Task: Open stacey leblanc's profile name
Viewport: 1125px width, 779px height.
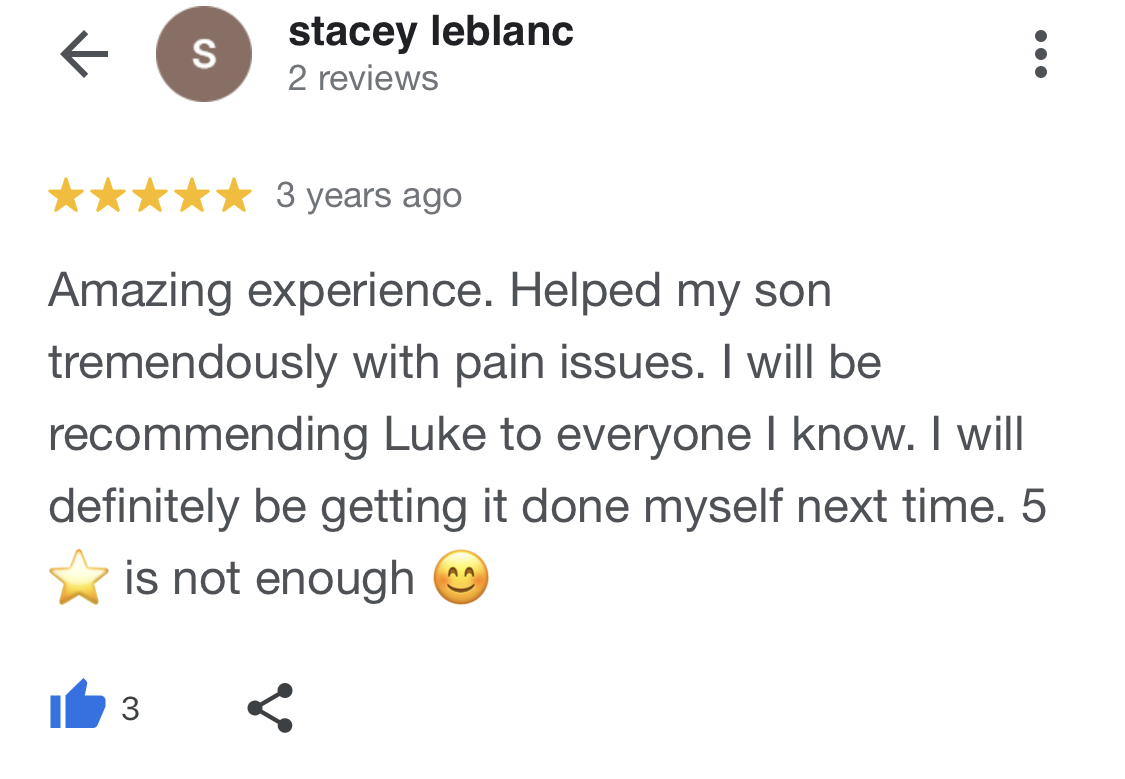Action: click(x=430, y=32)
